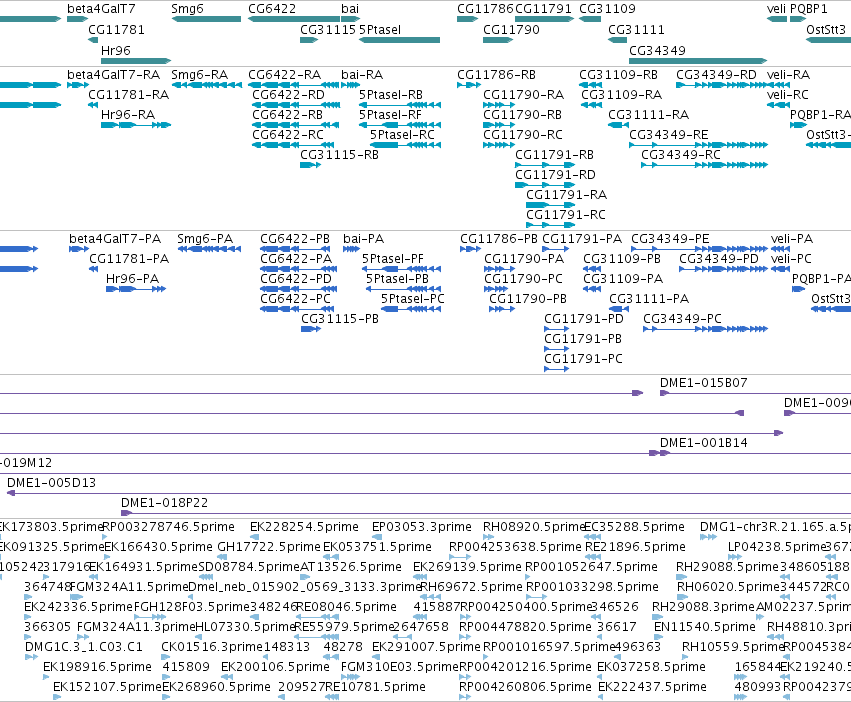The width and height of the screenshot is (851, 702).
Task: Click the CG31111-PA protein label
Action: coord(649,299)
